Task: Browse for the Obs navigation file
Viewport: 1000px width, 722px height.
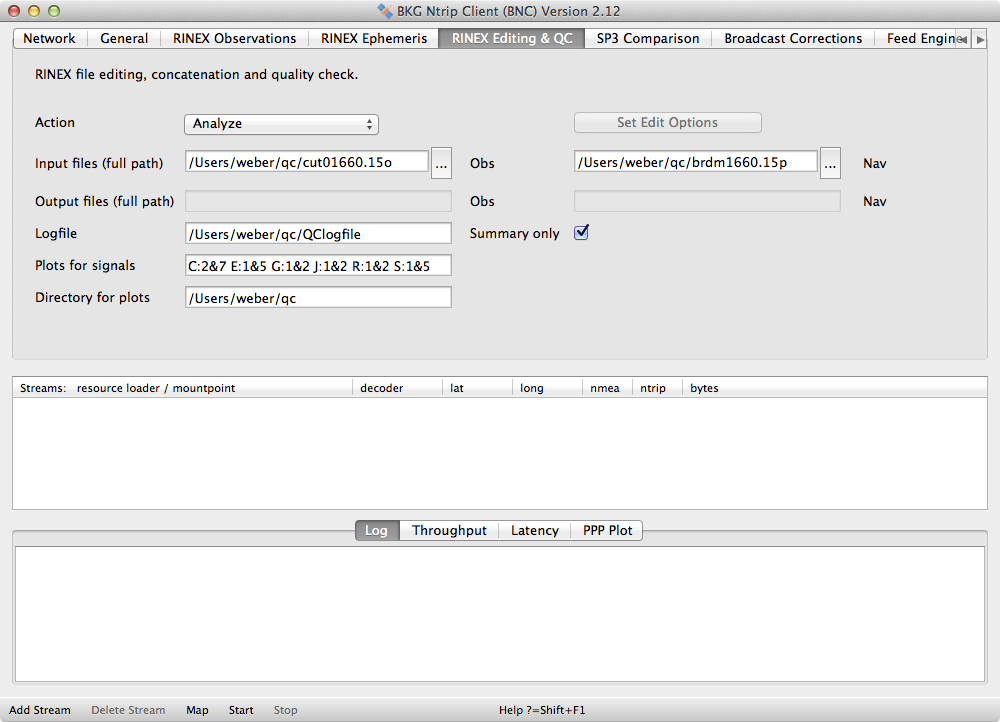Action: click(830, 163)
